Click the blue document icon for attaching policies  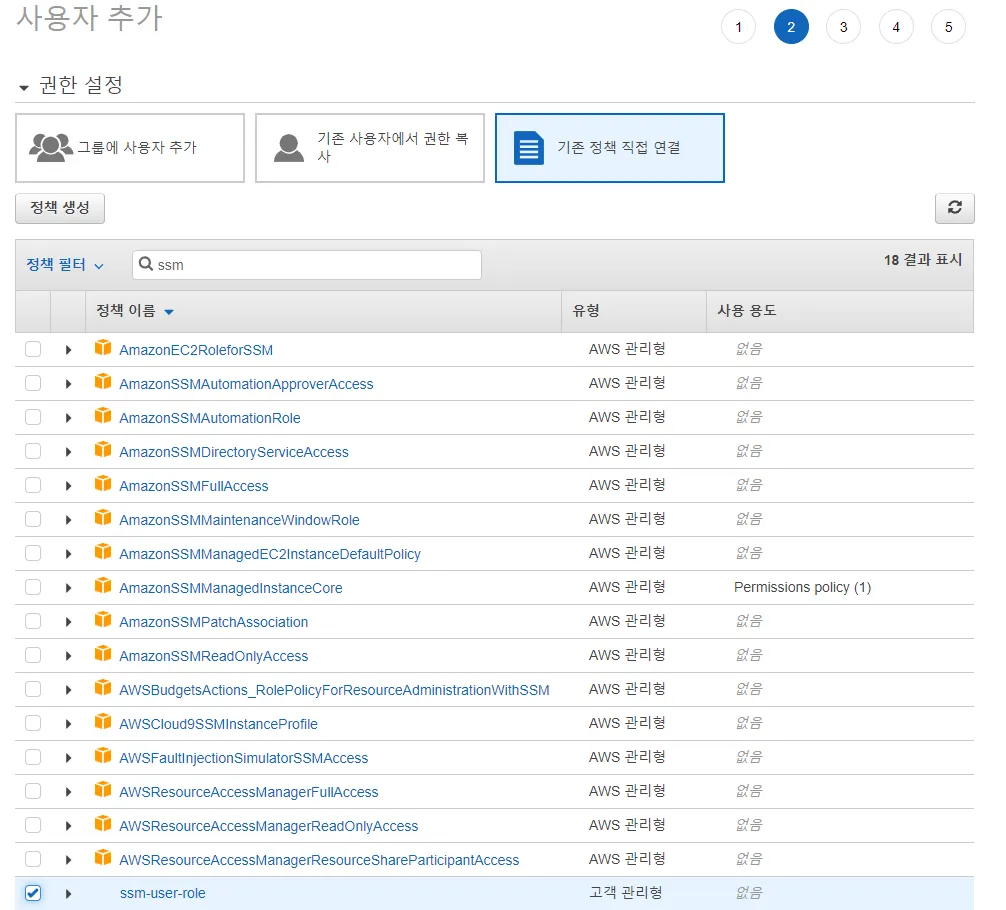528,148
